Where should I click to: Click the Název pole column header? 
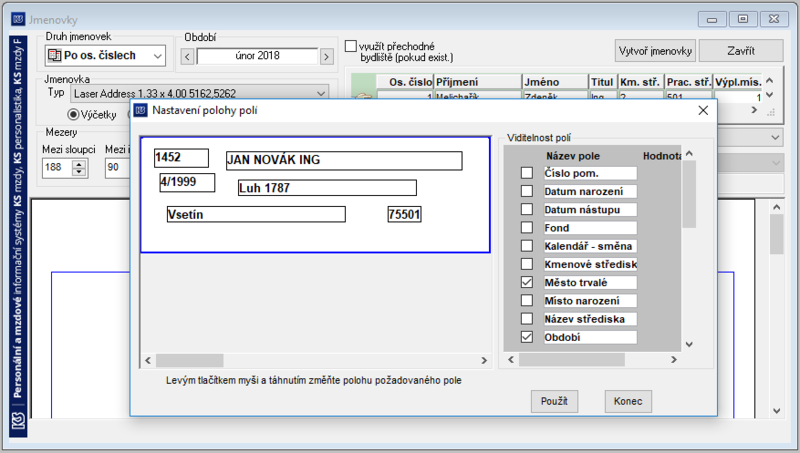click(573, 156)
